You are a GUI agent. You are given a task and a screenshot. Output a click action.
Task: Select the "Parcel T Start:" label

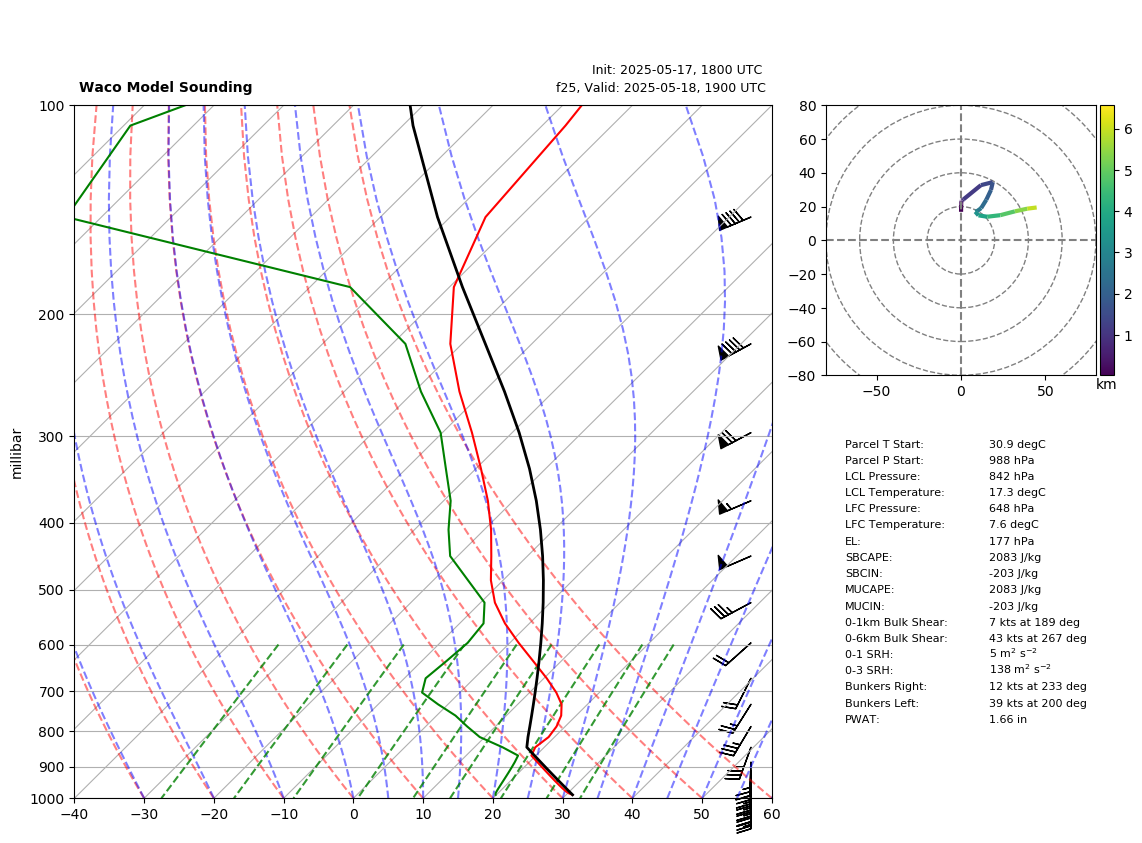click(x=884, y=444)
